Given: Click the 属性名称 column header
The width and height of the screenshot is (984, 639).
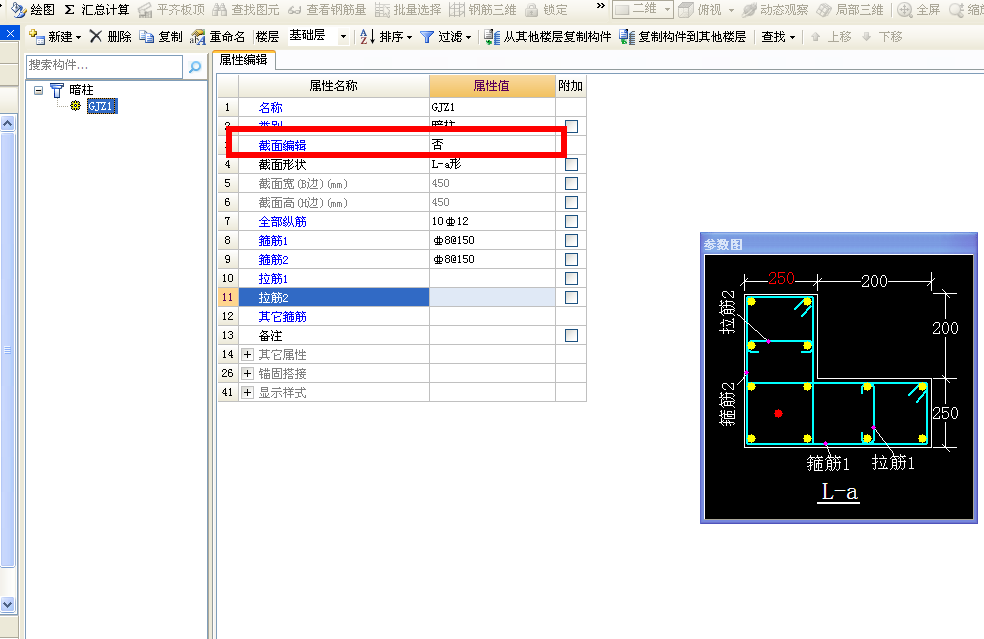Looking at the screenshot, I should tap(333, 86).
